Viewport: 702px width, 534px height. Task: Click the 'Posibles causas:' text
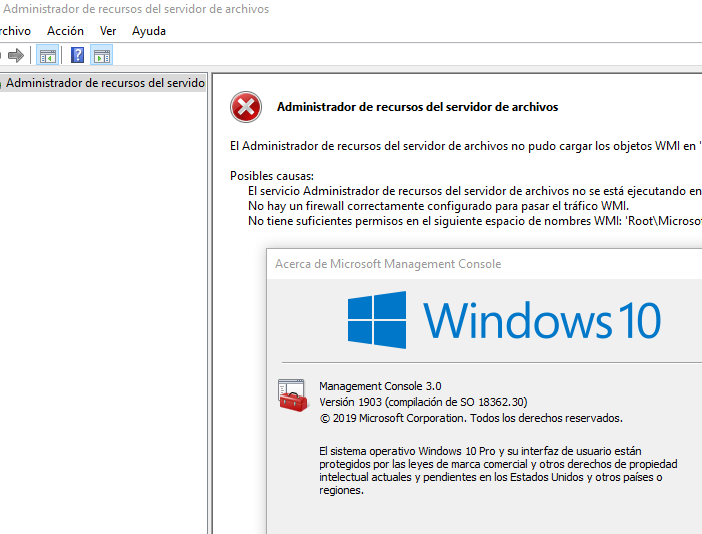(x=272, y=176)
